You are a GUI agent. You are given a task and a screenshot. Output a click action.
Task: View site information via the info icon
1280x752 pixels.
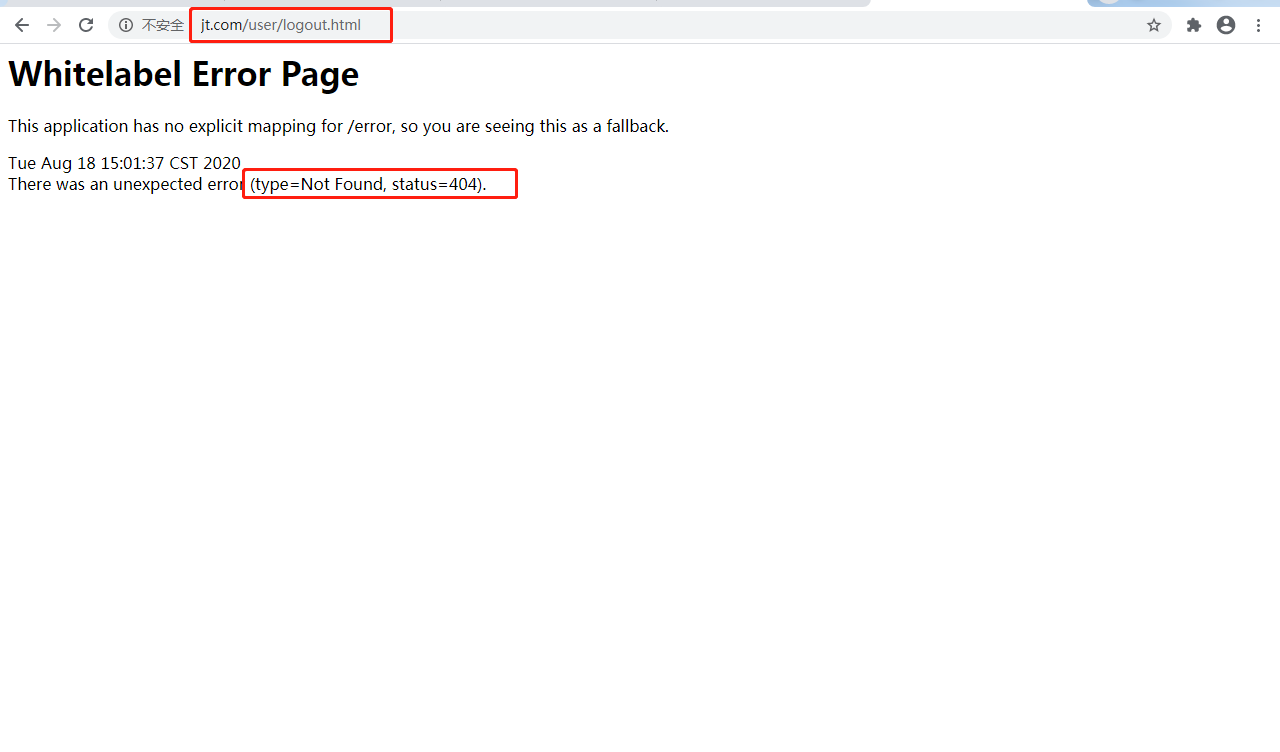tap(126, 25)
